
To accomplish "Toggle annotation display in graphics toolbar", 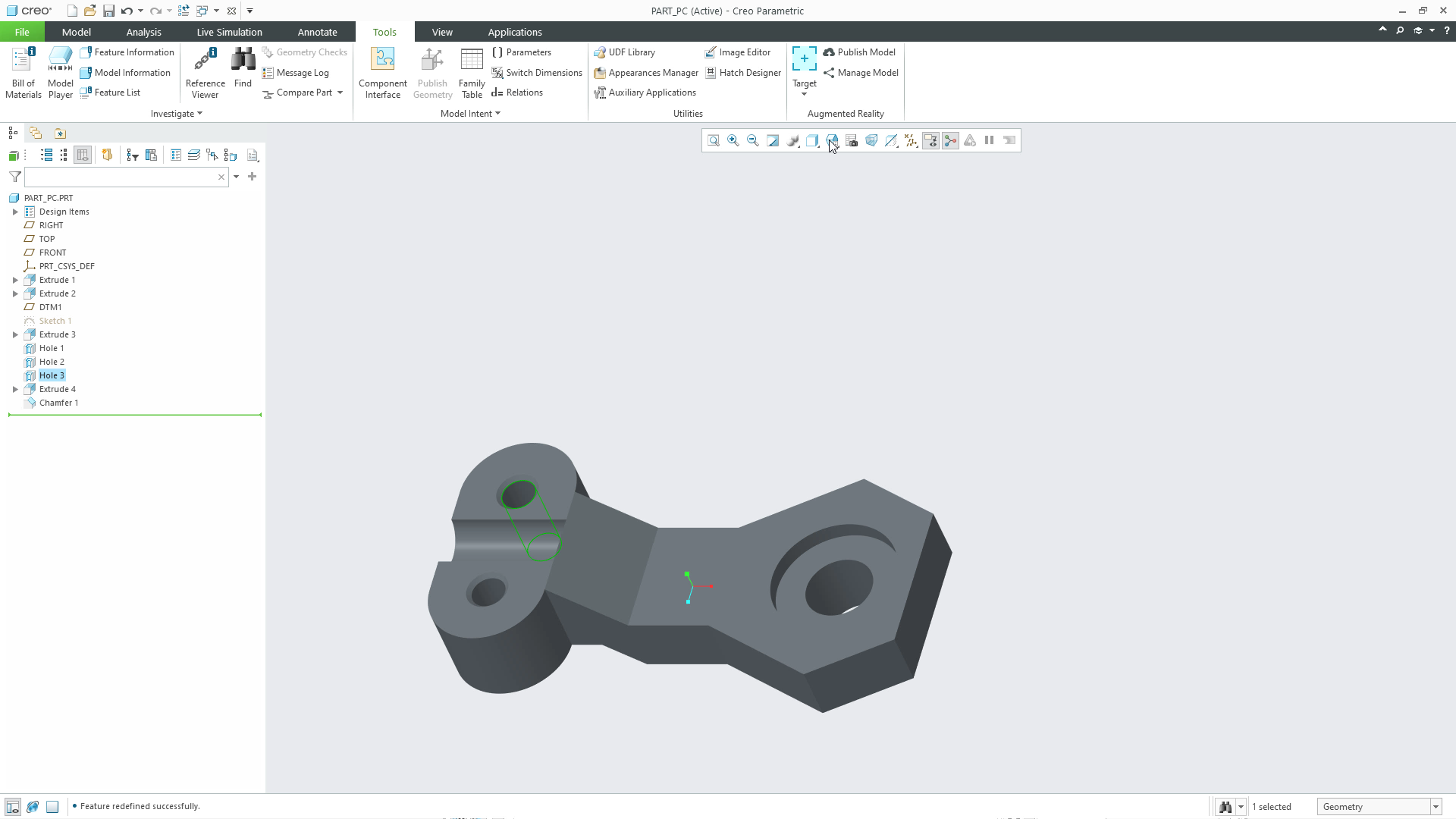I will [930, 140].
